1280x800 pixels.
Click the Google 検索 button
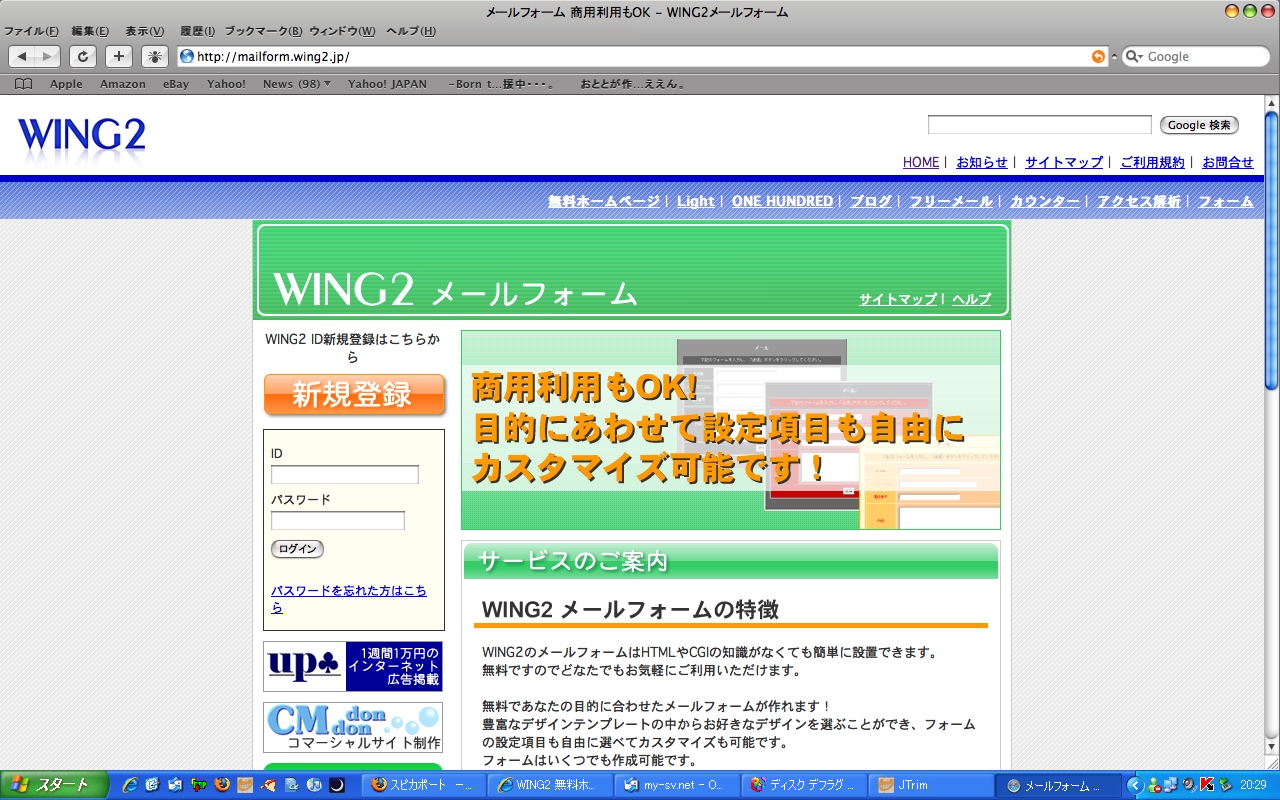tap(1199, 125)
